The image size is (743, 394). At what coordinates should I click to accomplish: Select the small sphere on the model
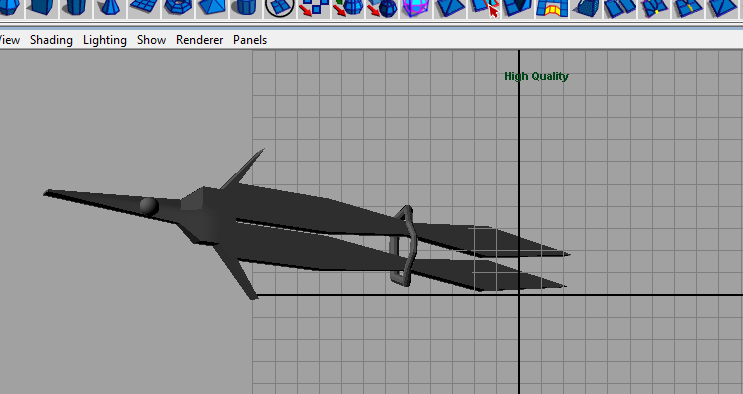(x=149, y=206)
